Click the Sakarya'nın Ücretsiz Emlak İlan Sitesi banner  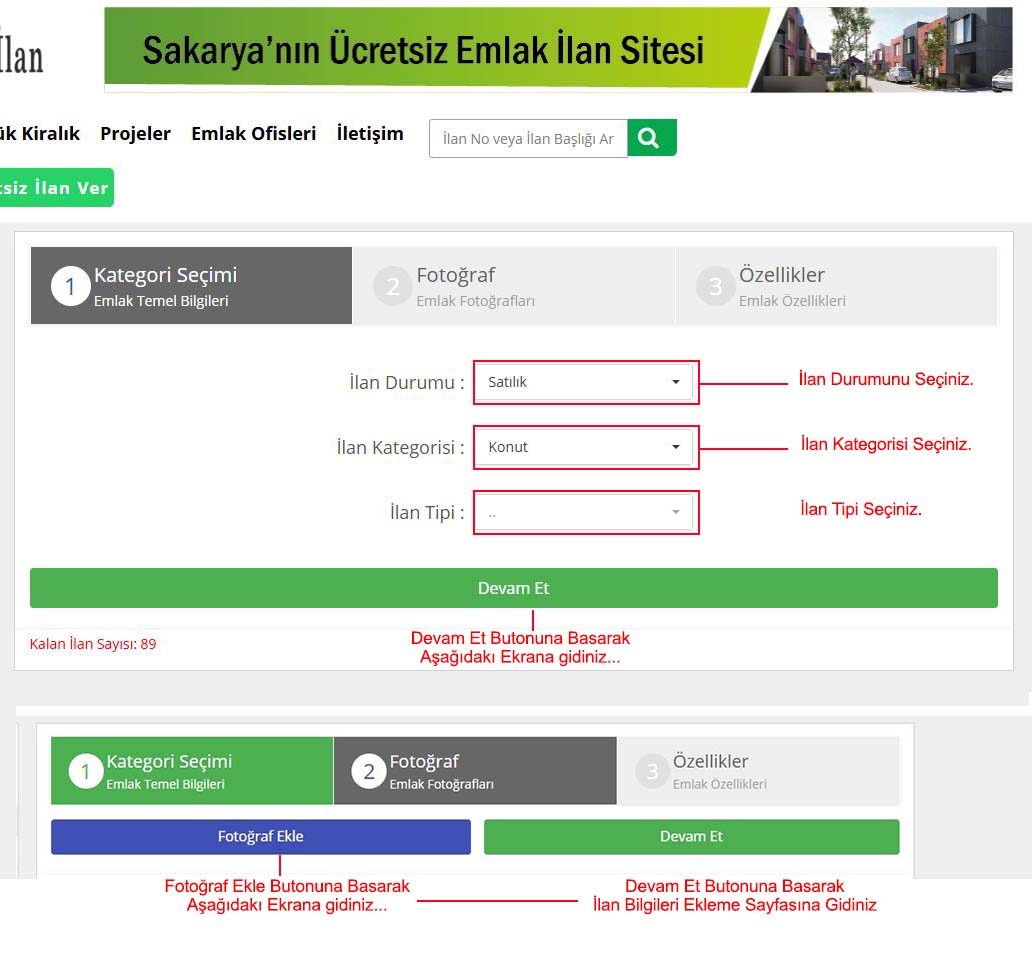[557, 50]
